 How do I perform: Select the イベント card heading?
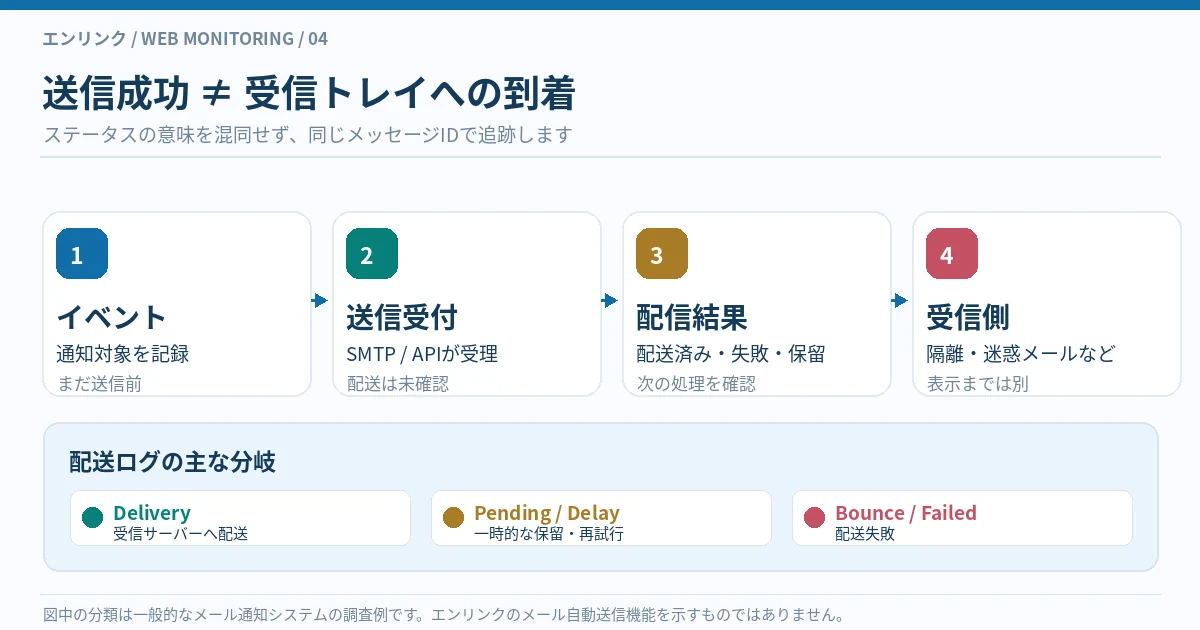(x=112, y=318)
